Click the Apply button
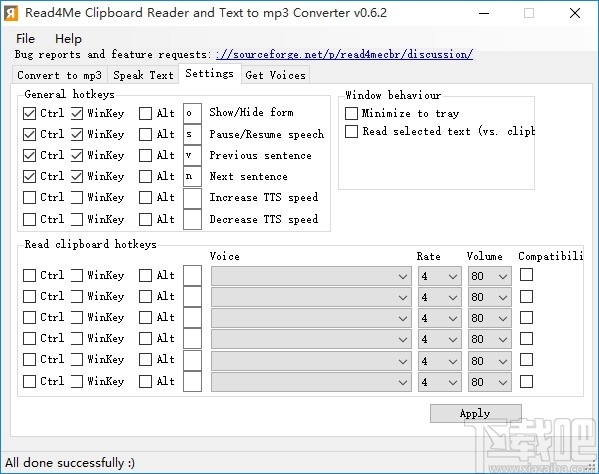The height and width of the screenshot is (474, 599). 476,413
